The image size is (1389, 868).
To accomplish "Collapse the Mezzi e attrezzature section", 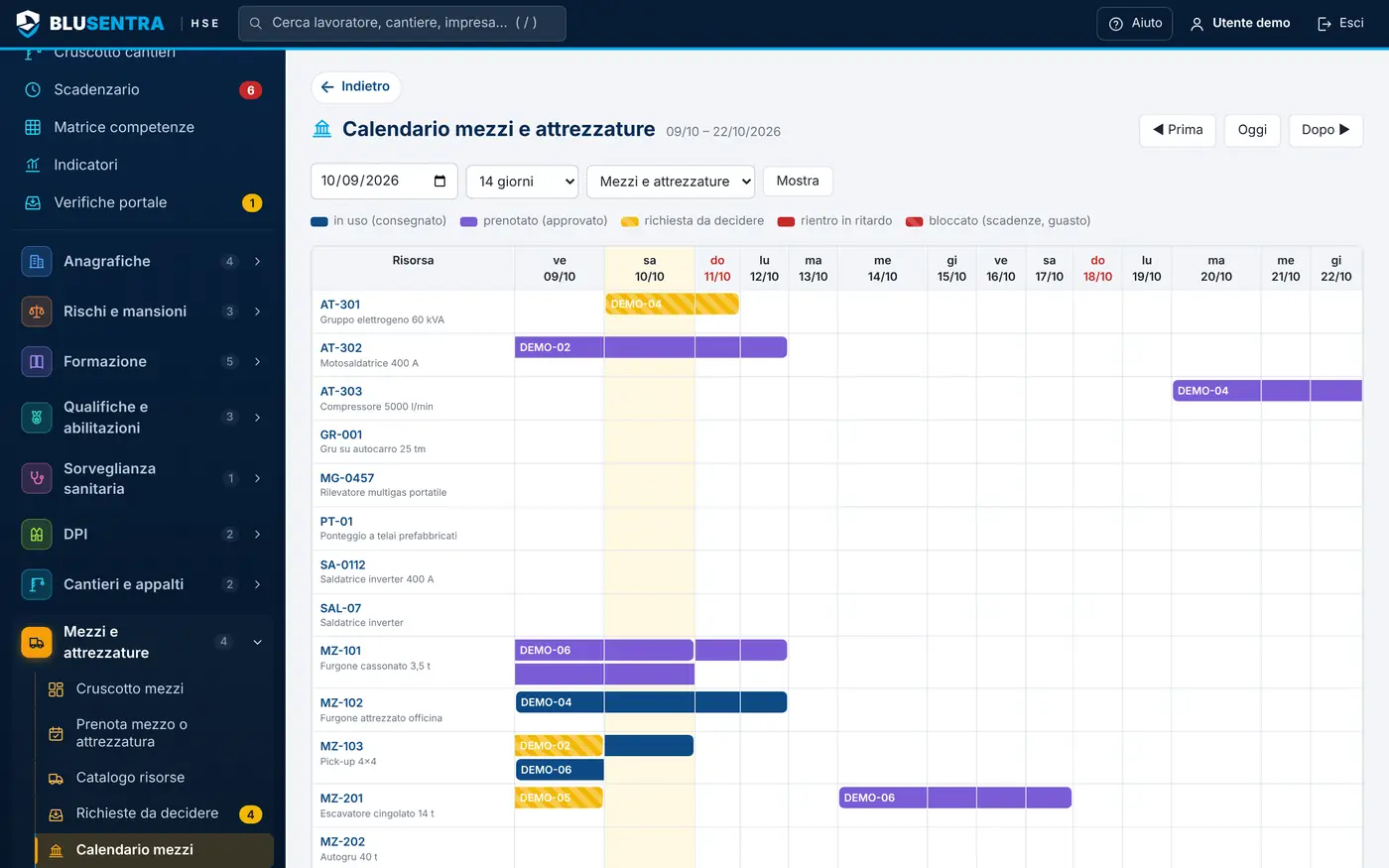I will point(257,642).
